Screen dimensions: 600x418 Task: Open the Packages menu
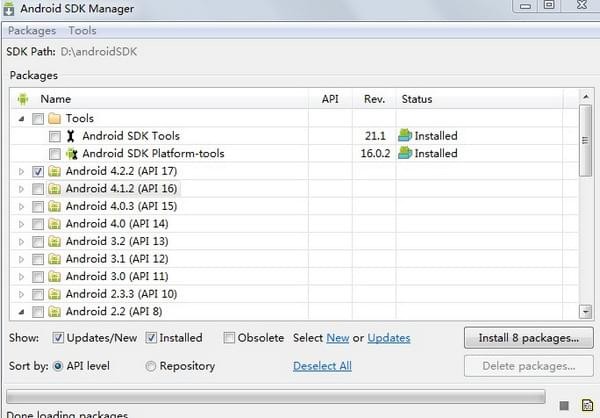32,31
